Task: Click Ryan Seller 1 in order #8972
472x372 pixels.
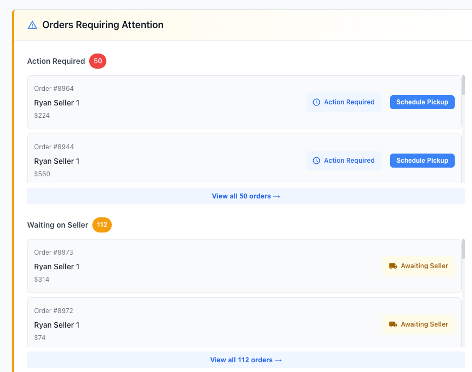Action: click(57, 325)
